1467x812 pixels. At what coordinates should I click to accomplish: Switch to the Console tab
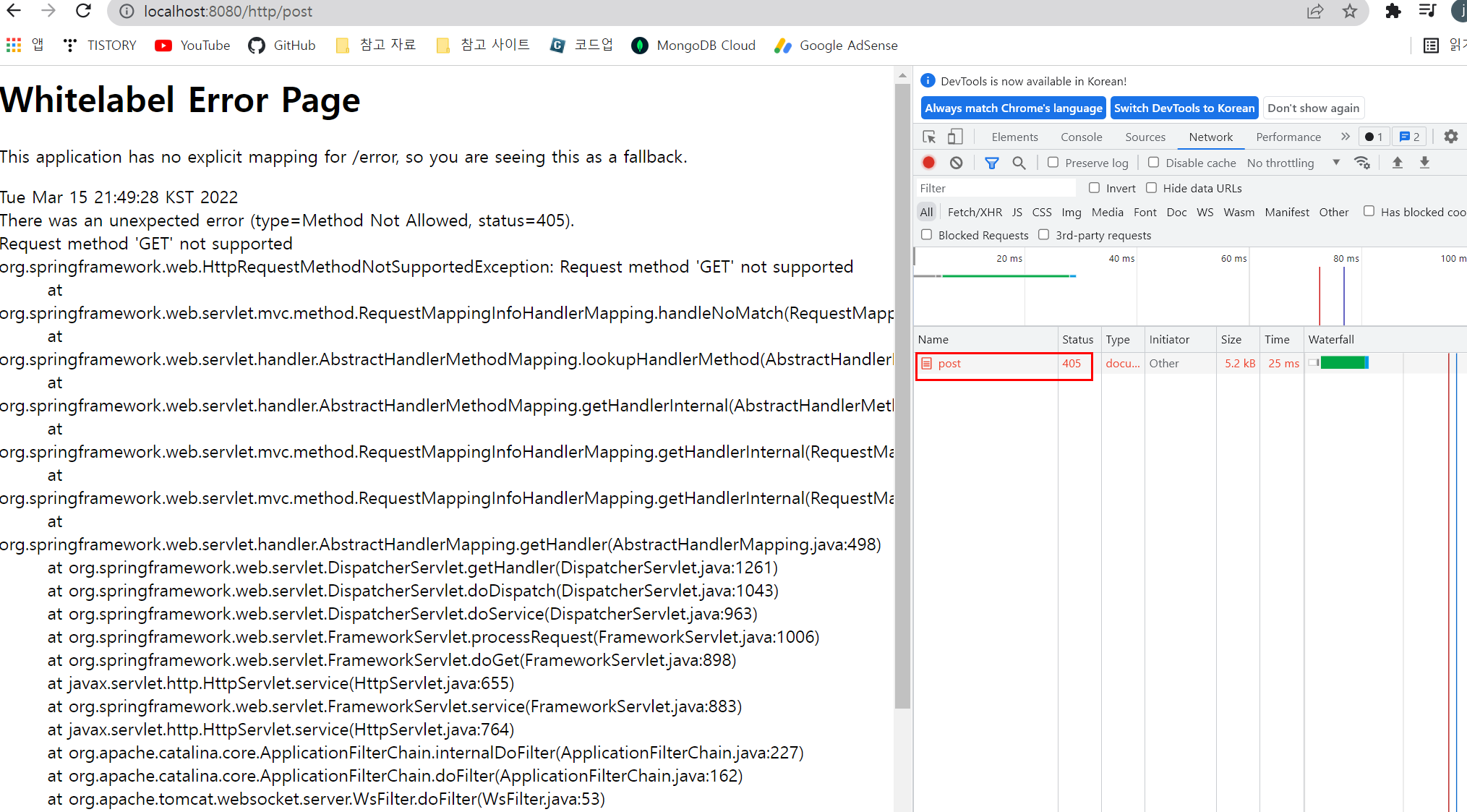[1081, 137]
